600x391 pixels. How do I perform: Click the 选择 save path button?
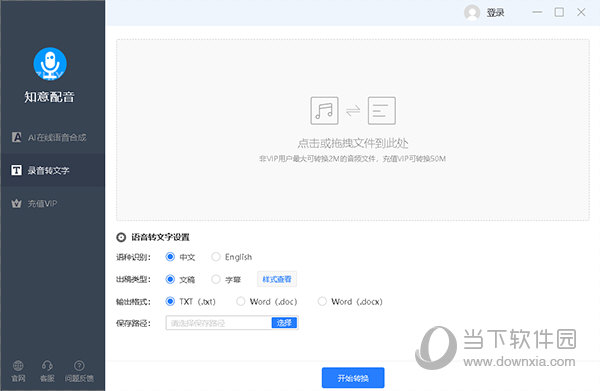(284, 323)
